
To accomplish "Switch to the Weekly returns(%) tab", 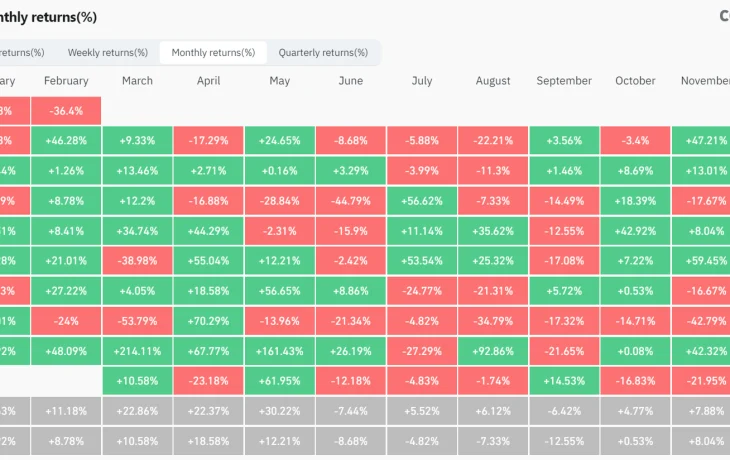I will tap(108, 53).
